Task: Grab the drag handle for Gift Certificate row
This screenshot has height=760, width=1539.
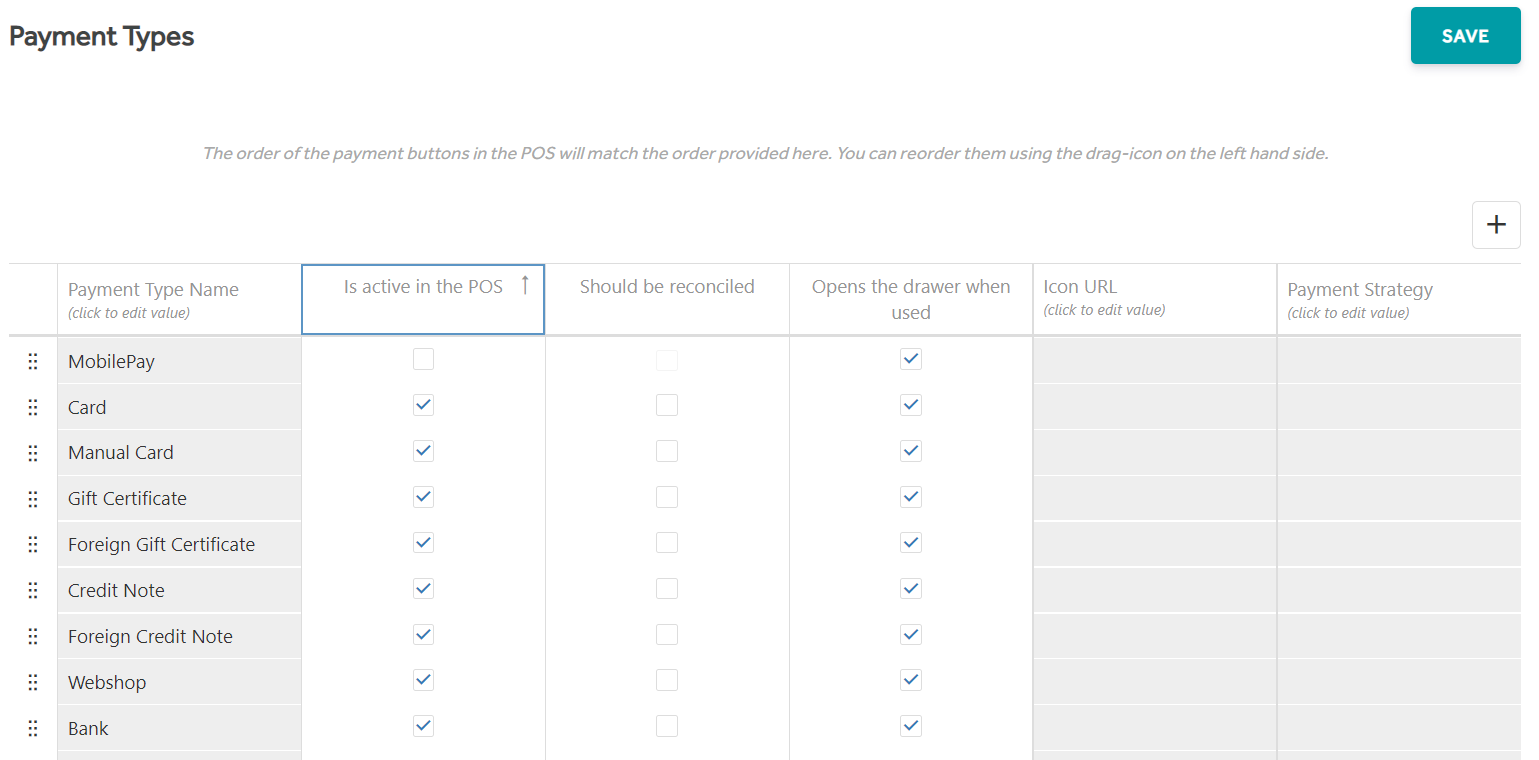Action: [33, 499]
